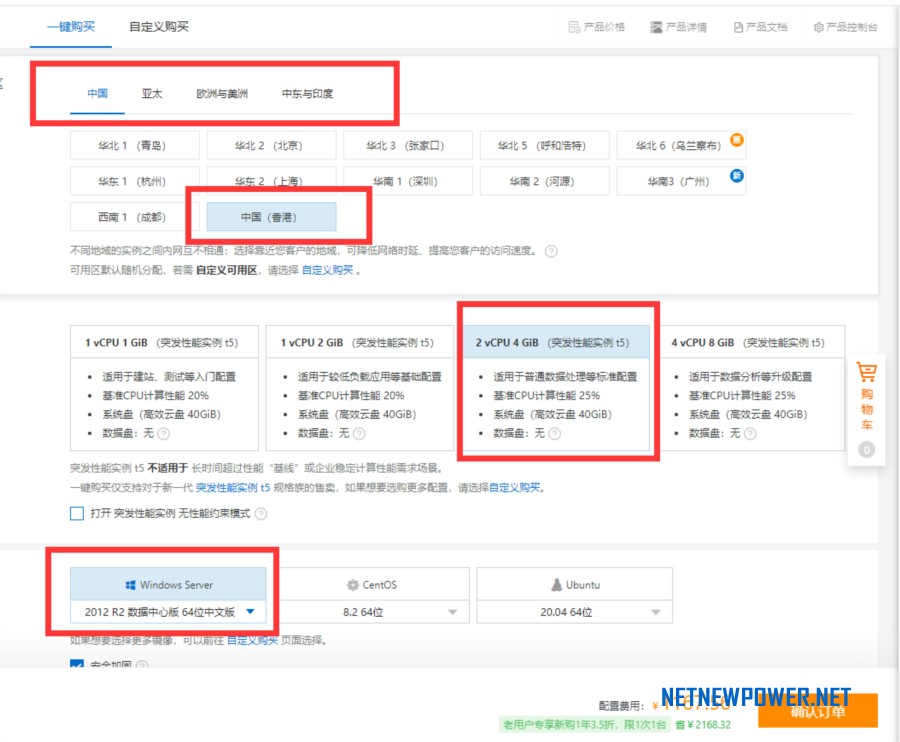Choose region 华南 1 (深圳)
The image size is (900, 742).
pos(408,181)
